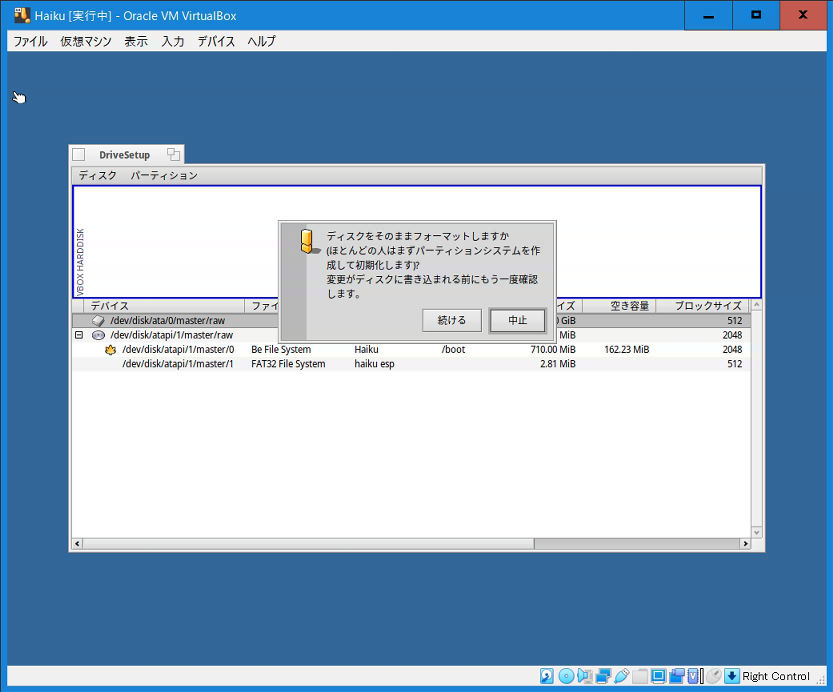Click vertical scrollbar down arrow
The height and width of the screenshot is (692, 833).
click(x=756, y=532)
